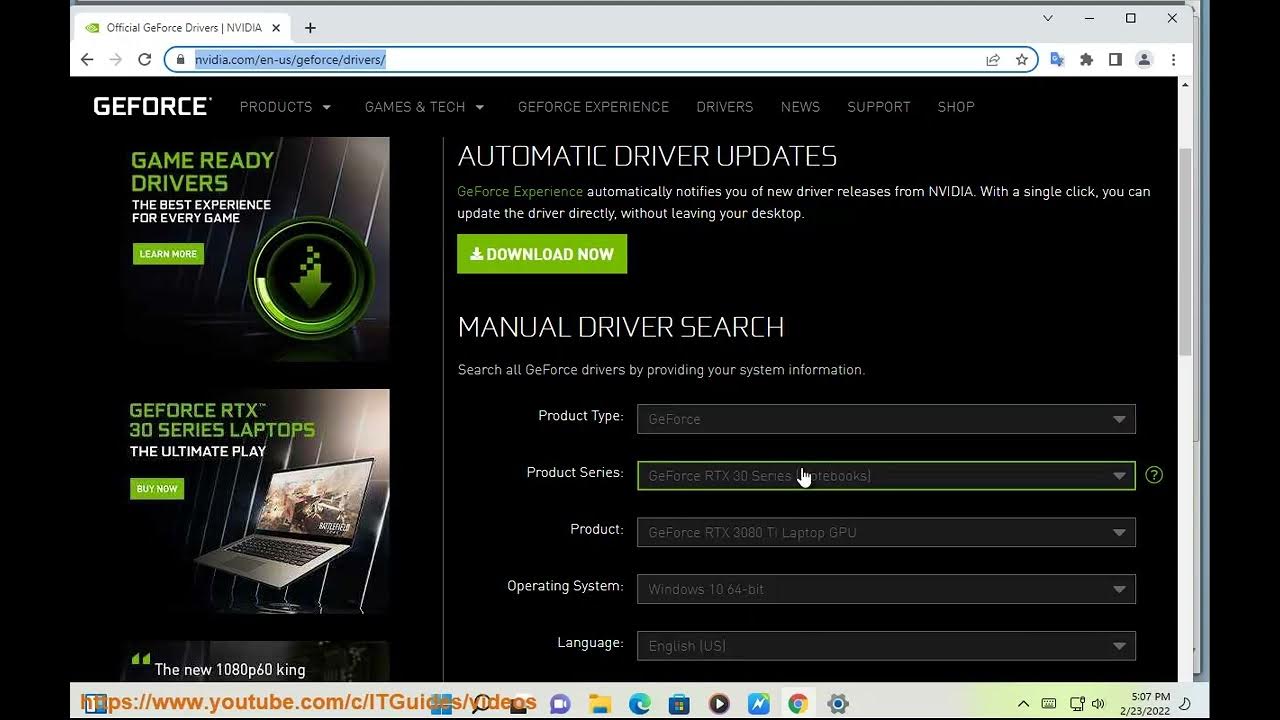Open the media player taskbar icon
Image resolution: width=1280 pixels, height=720 pixels.
click(719, 704)
